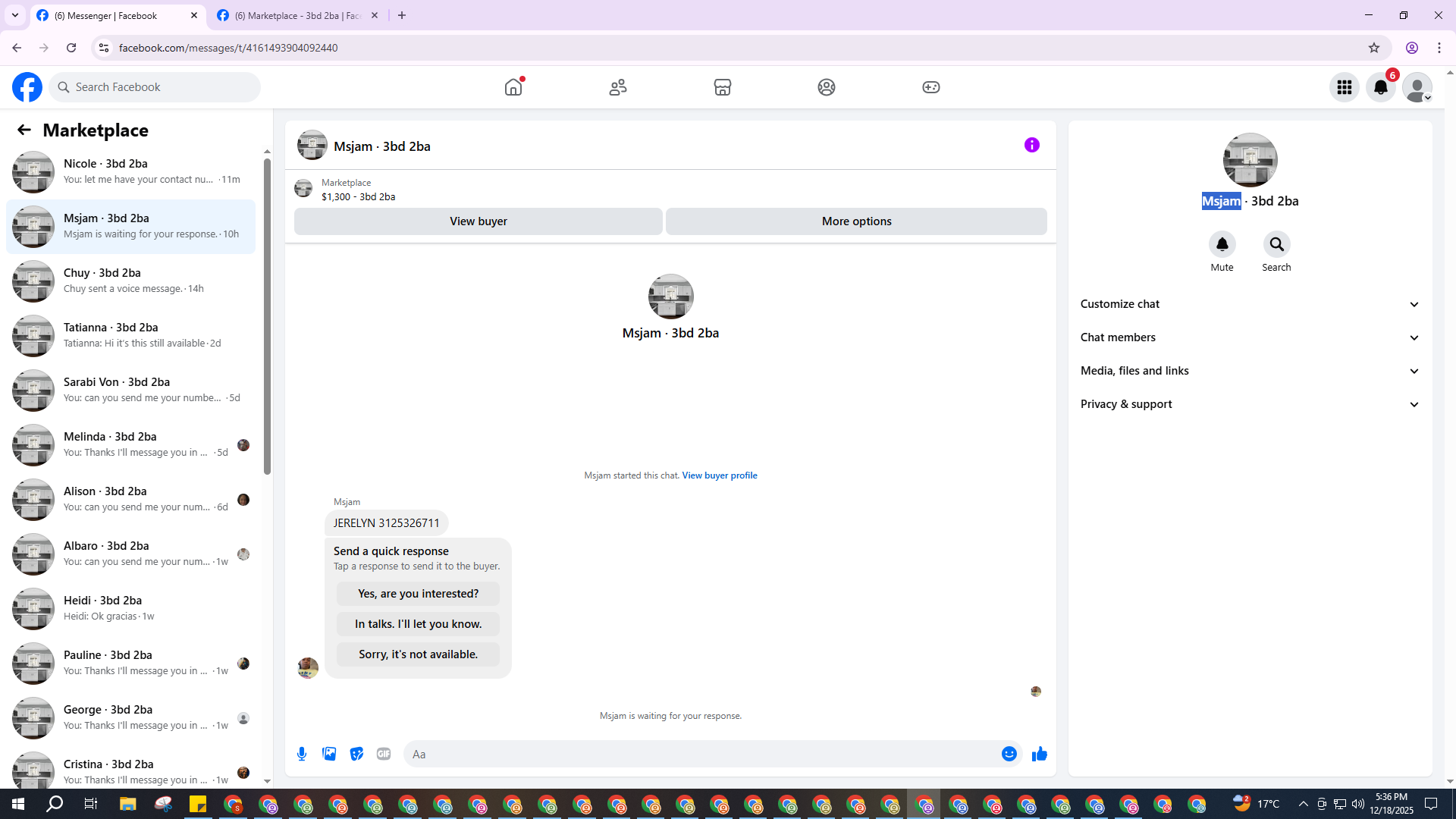Screen dimensions: 1456x819
Task: Open Windows taskbar search
Action: coord(55,804)
